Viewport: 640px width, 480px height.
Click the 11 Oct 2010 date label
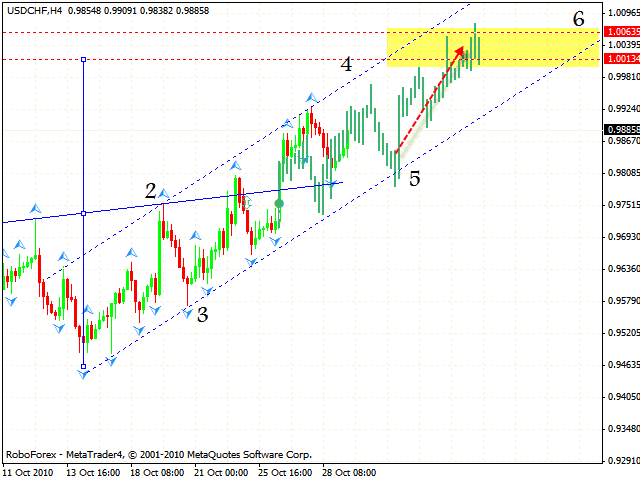(x=28, y=473)
